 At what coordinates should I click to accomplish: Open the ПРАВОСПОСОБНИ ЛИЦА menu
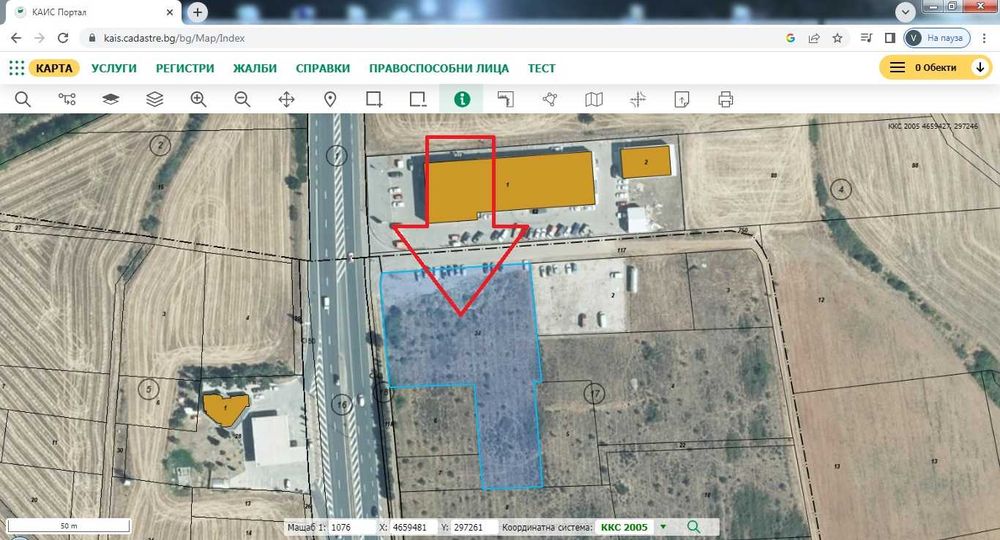coord(439,68)
